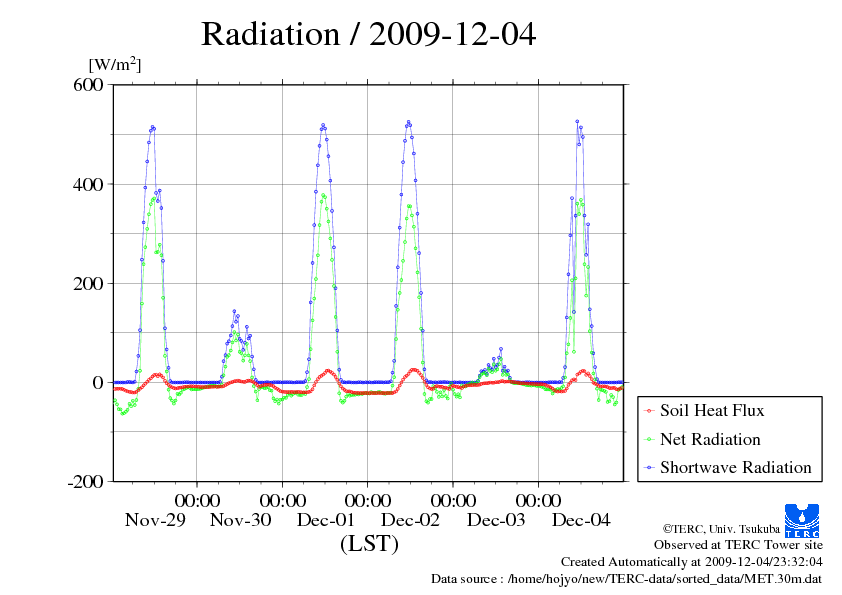Select the Shortwave Radiation legend label
This screenshot has width=842, height=595.
(735, 467)
